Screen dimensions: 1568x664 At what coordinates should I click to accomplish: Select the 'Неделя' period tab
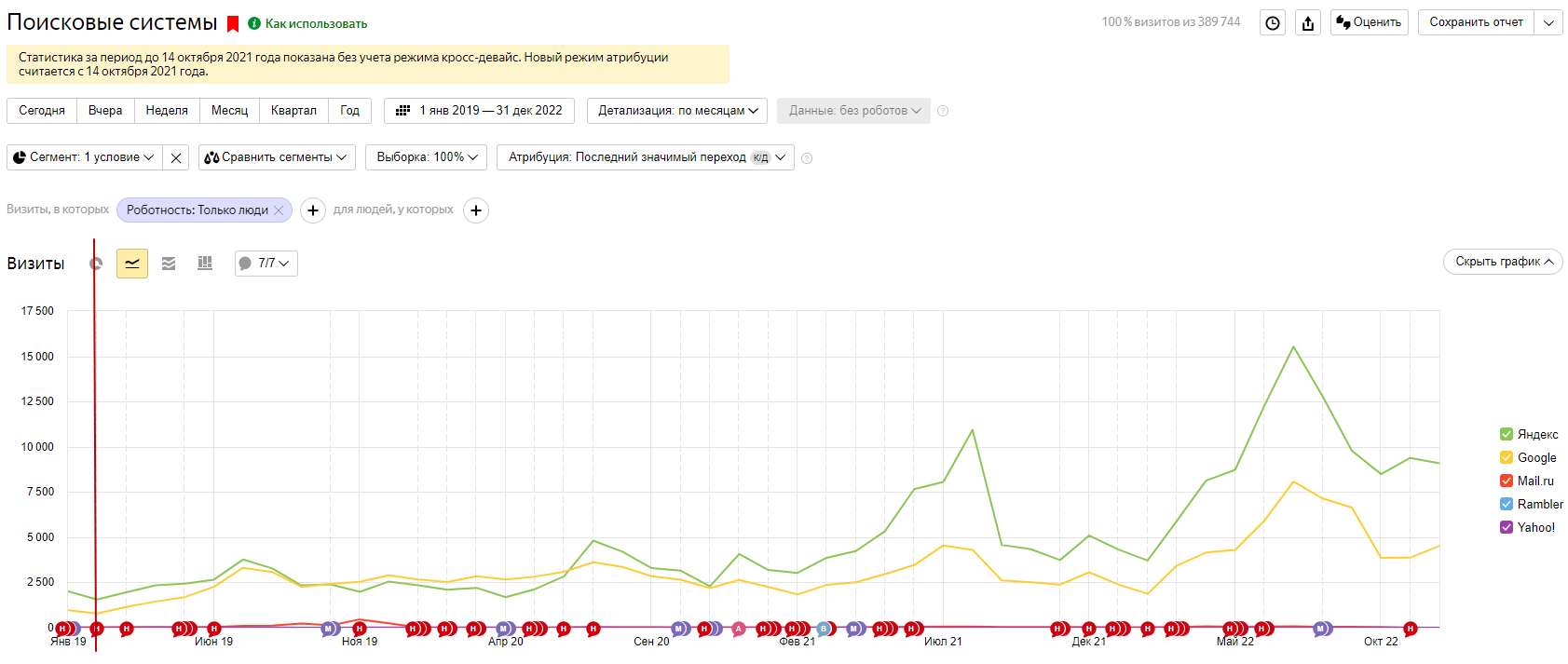coord(167,111)
